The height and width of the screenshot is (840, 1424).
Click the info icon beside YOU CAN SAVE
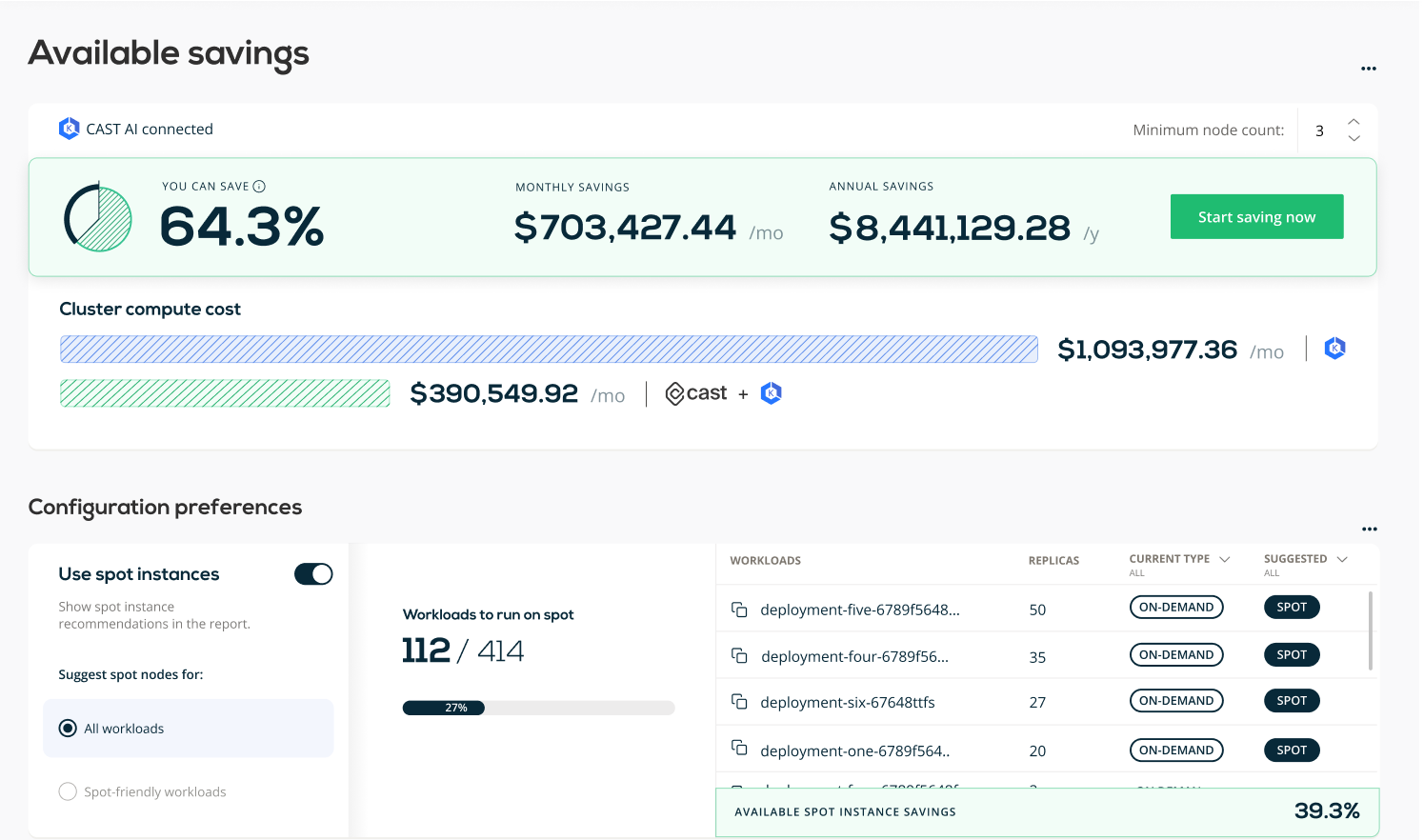259,187
